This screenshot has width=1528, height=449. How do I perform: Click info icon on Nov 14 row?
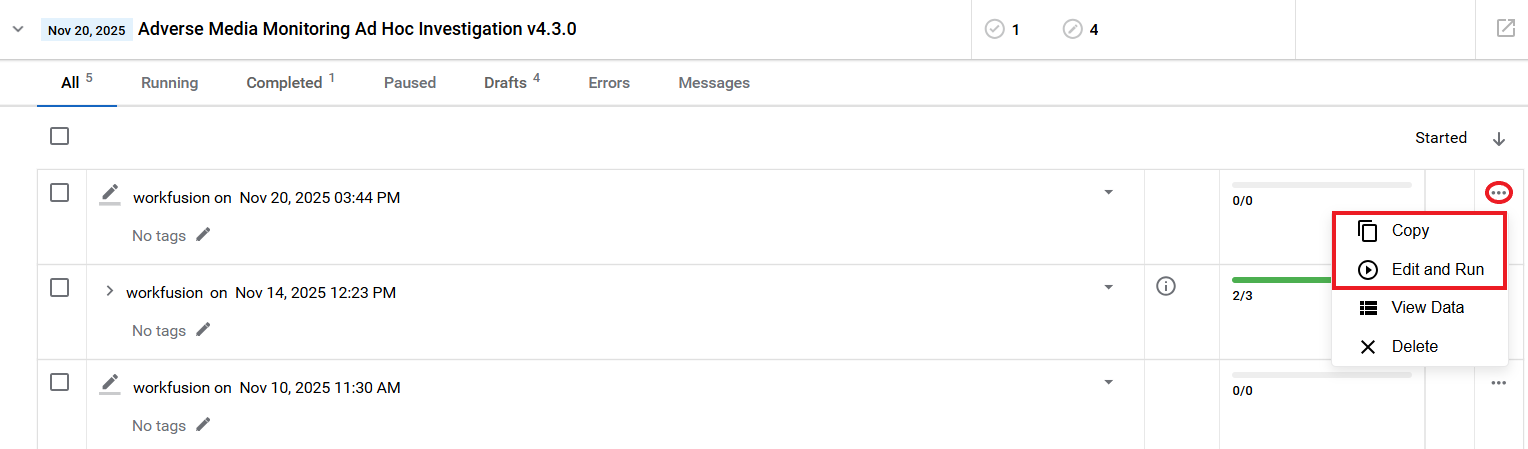[x=1165, y=287]
